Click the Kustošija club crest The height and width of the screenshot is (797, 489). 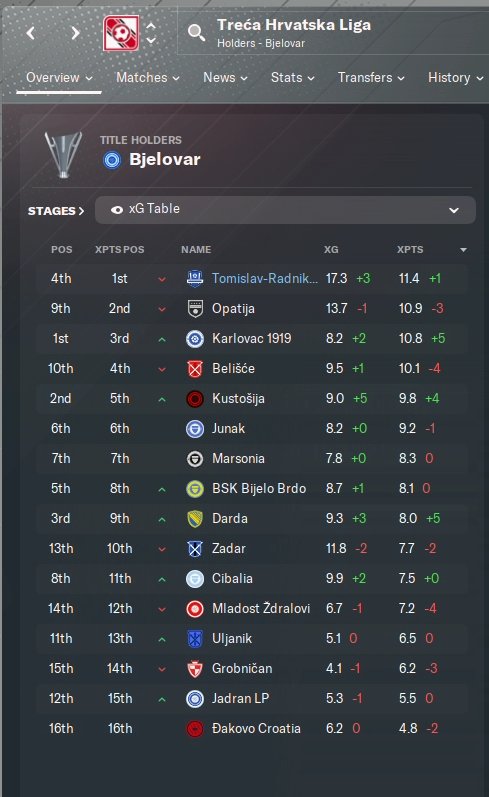click(x=195, y=398)
